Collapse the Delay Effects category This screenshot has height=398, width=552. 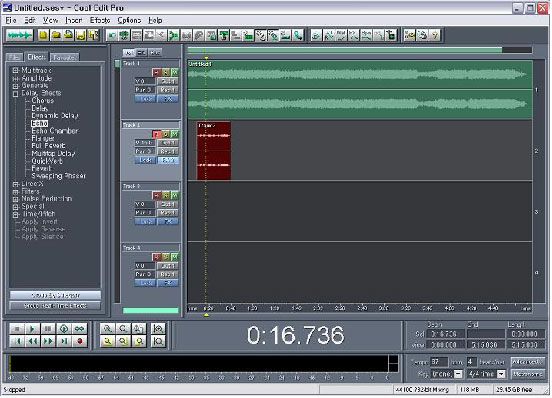point(15,94)
